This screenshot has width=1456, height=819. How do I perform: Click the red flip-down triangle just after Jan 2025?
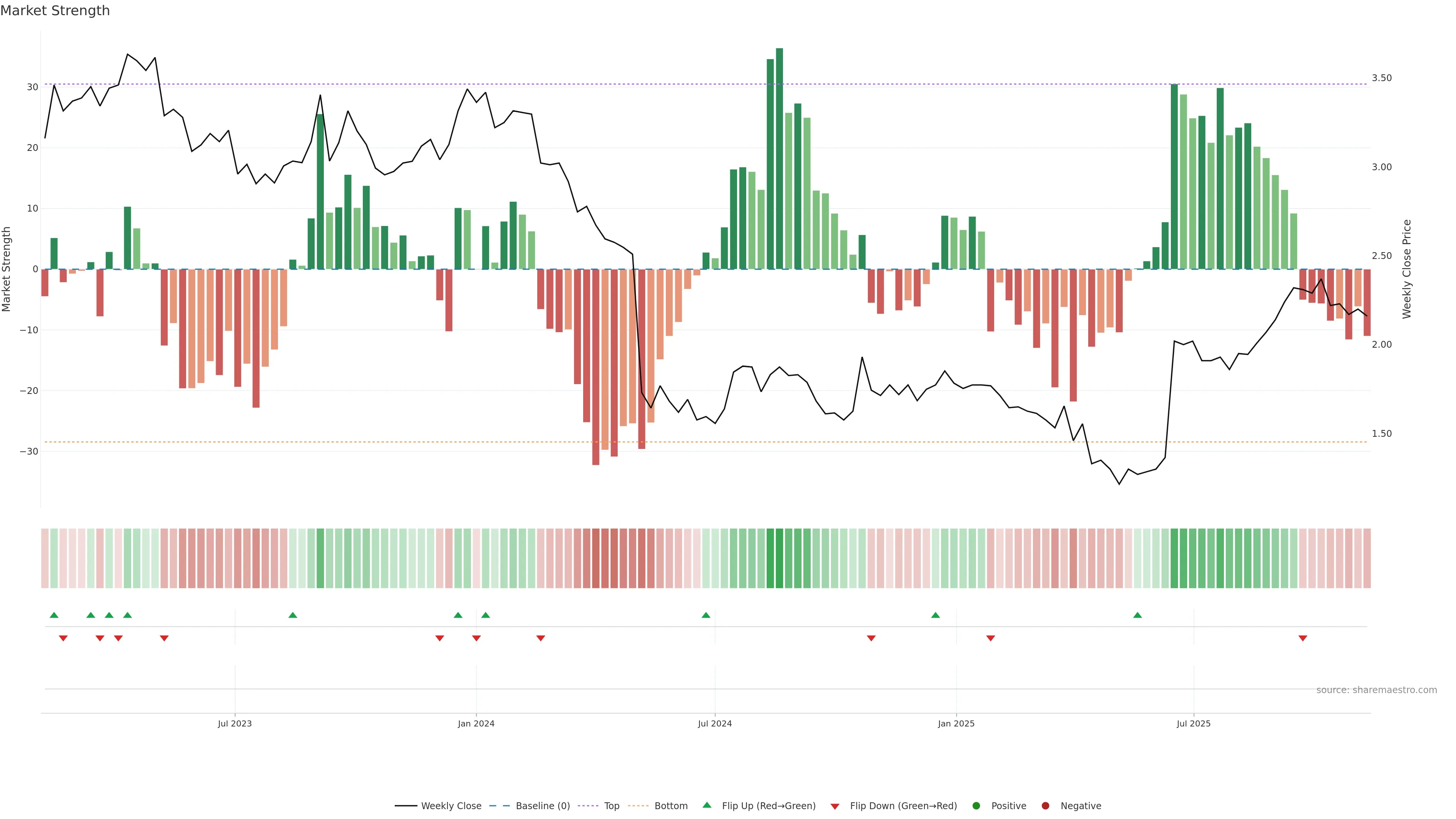pyautogui.click(x=990, y=638)
